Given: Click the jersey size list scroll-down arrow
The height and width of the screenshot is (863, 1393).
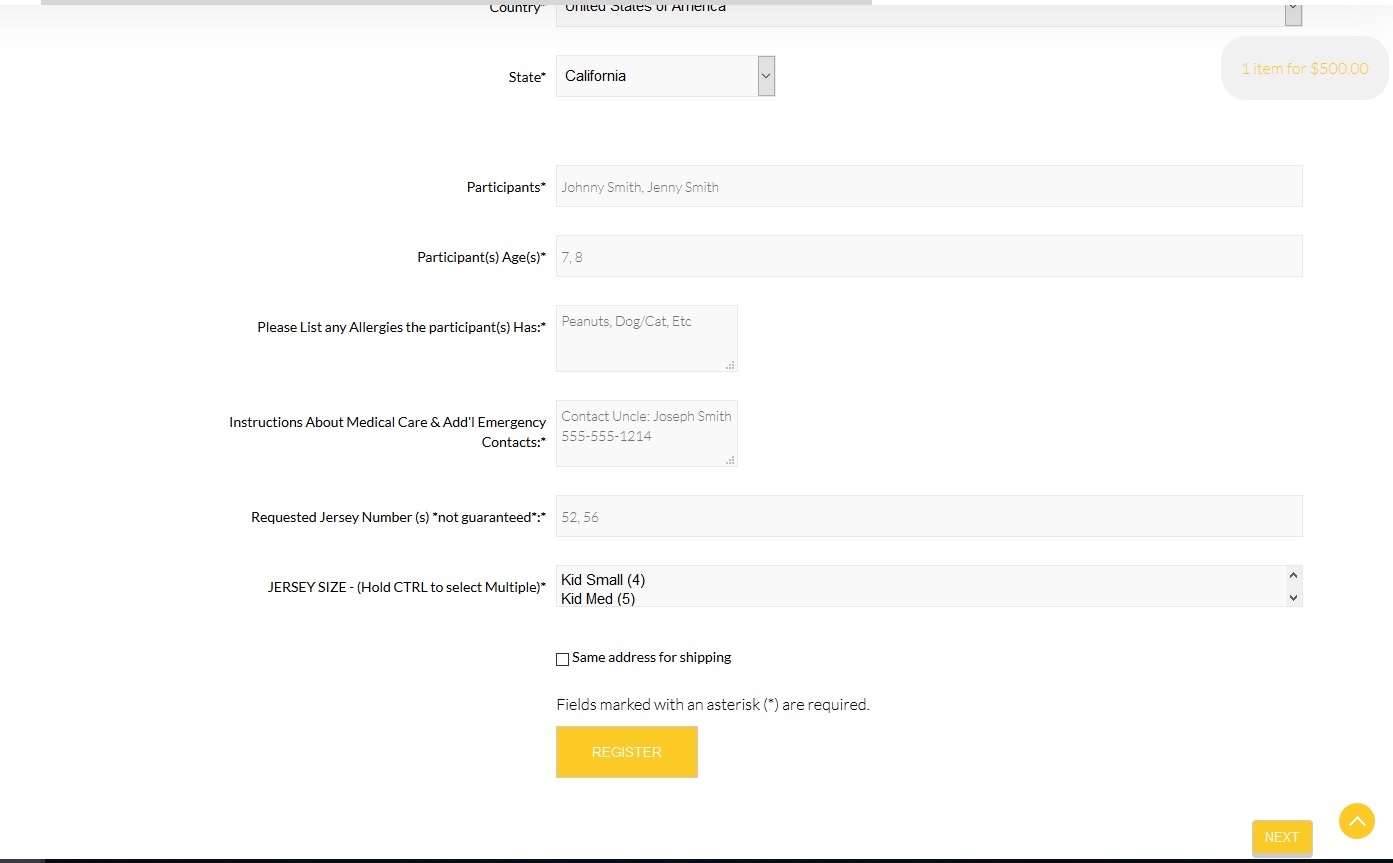Looking at the screenshot, I should point(1293,597).
